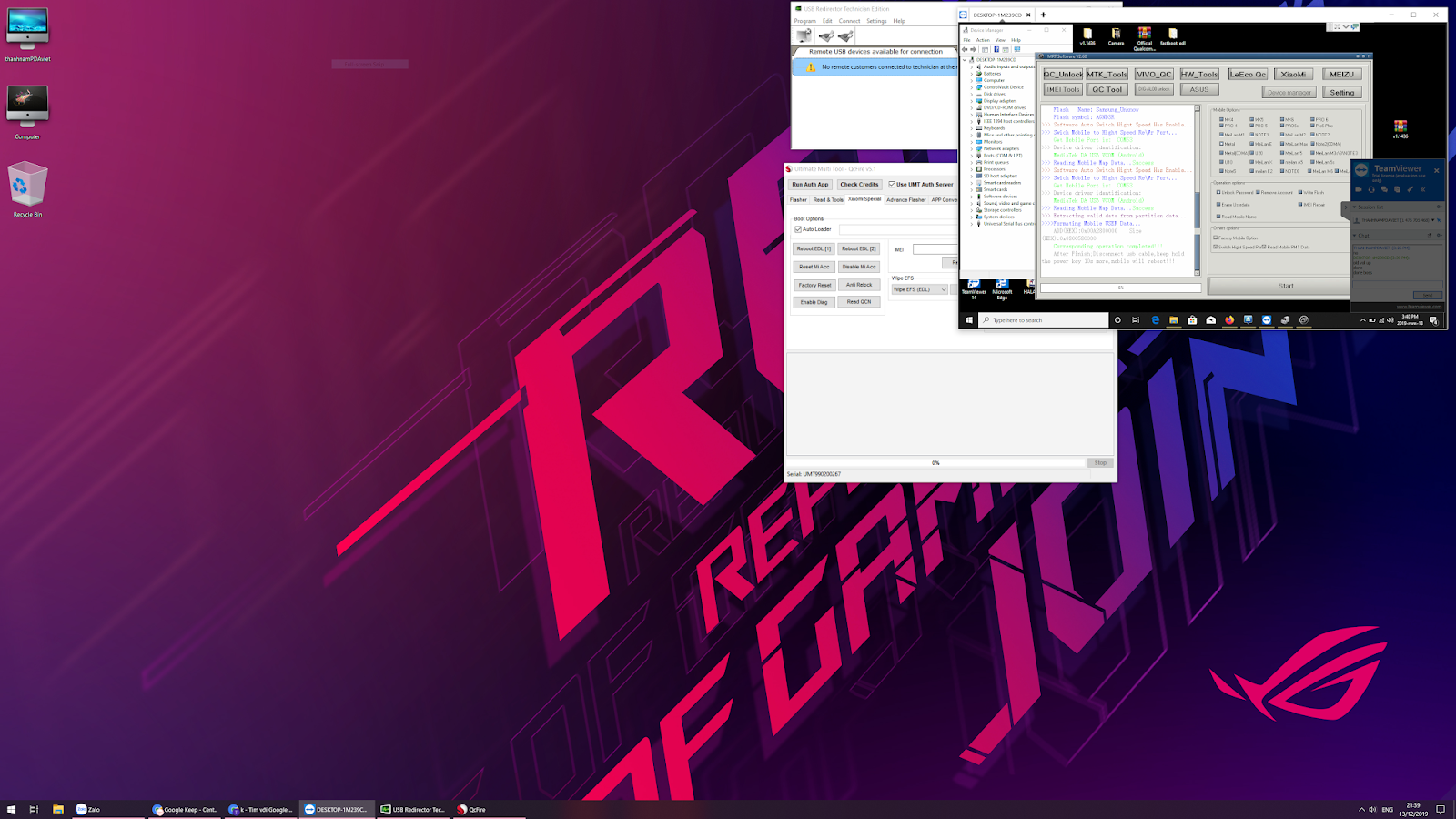Open the Microsoft Edge shortcut on remote desktop
1456x819 pixels.
[1002, 289]
